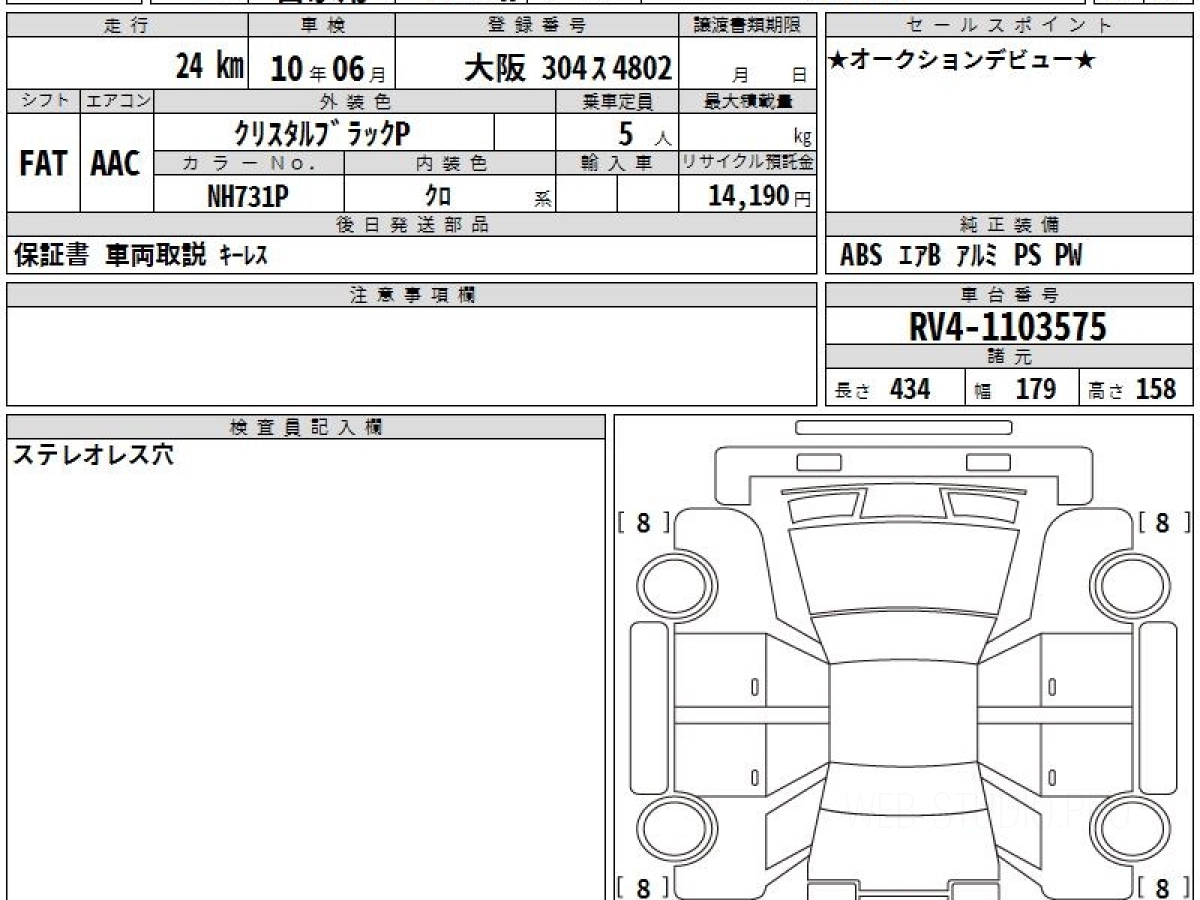1200x900 pixels.
Task: Select "PW" in genuine equipment
Action: [x=1068, y=256]
